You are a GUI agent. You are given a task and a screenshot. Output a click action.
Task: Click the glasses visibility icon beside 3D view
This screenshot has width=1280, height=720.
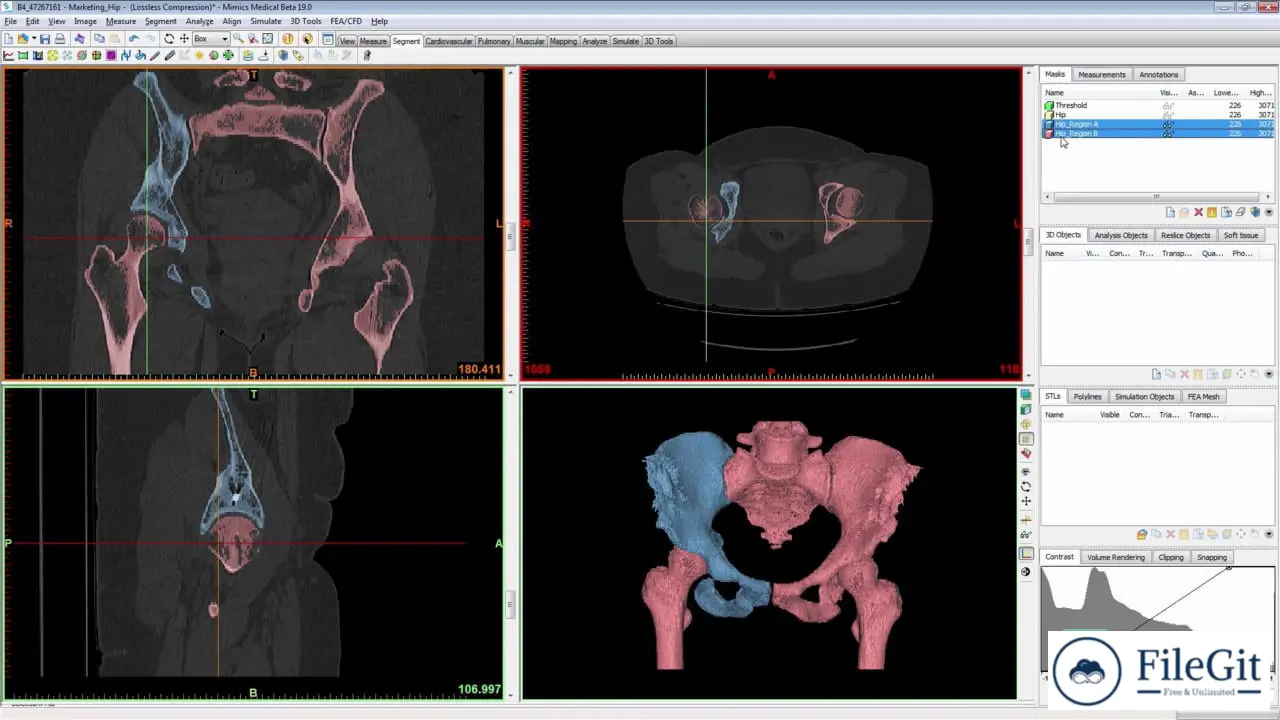1026,535
